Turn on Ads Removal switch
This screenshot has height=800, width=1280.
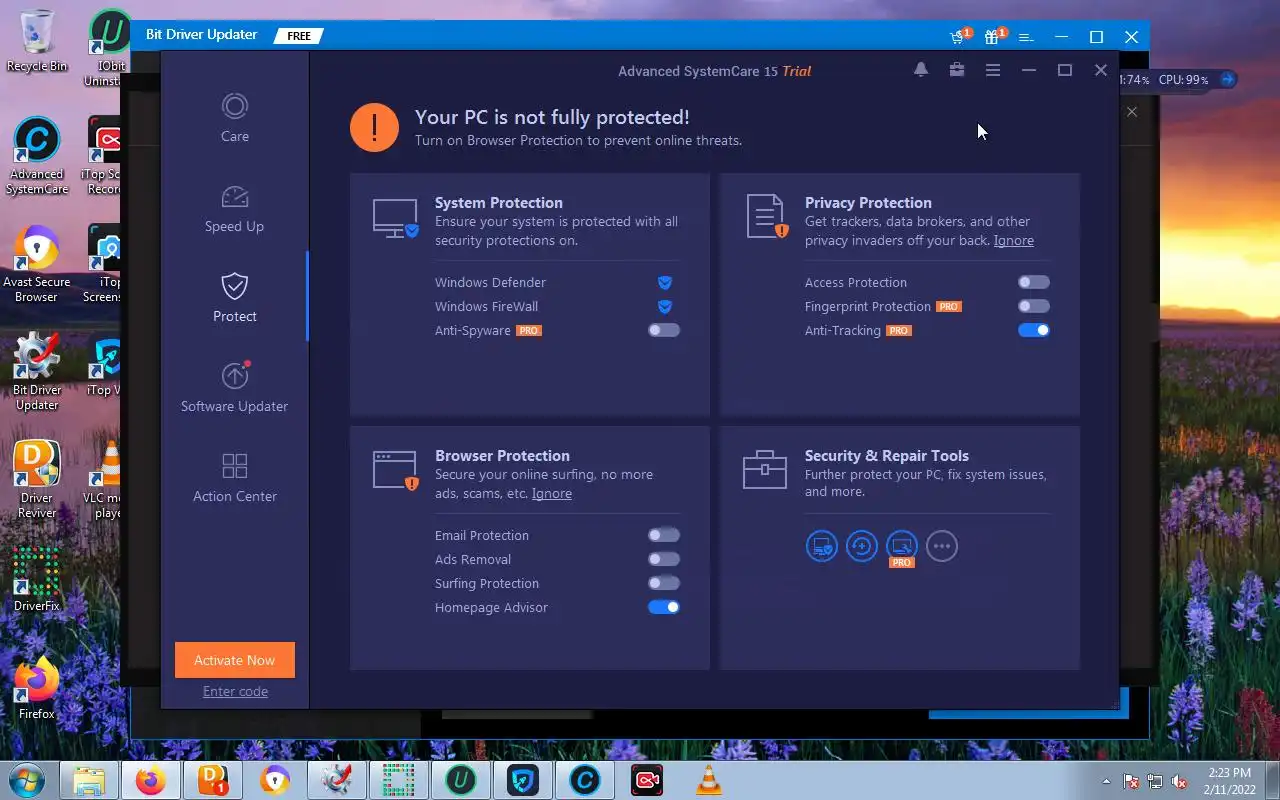tap(664, 559)
